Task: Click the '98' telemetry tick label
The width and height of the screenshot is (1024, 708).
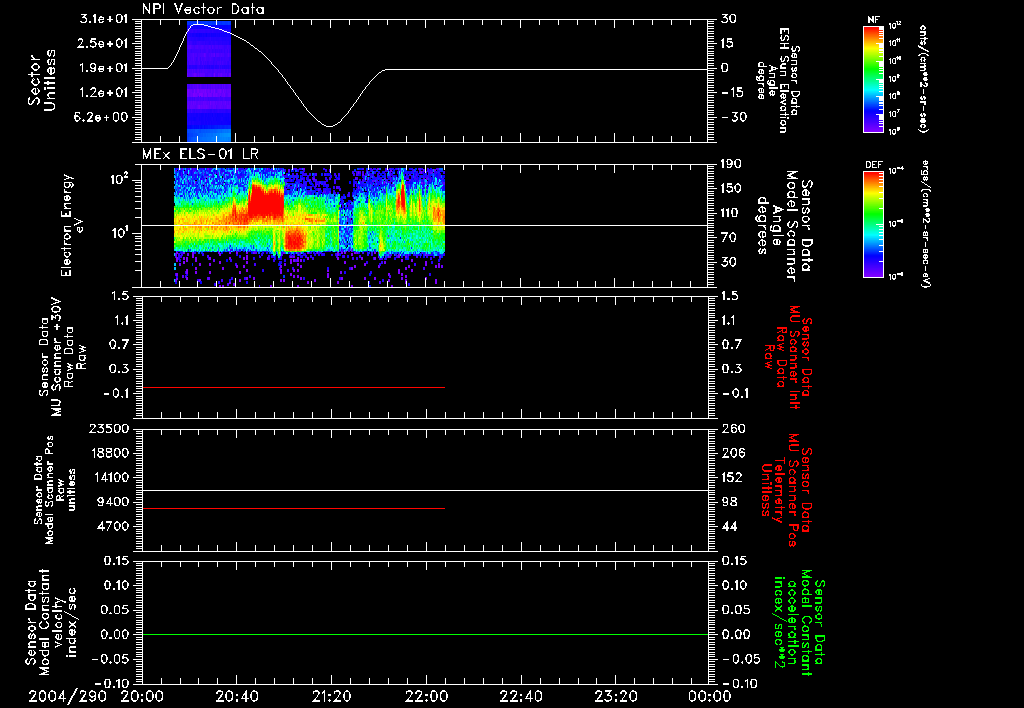Action: [x=729, y=502]
